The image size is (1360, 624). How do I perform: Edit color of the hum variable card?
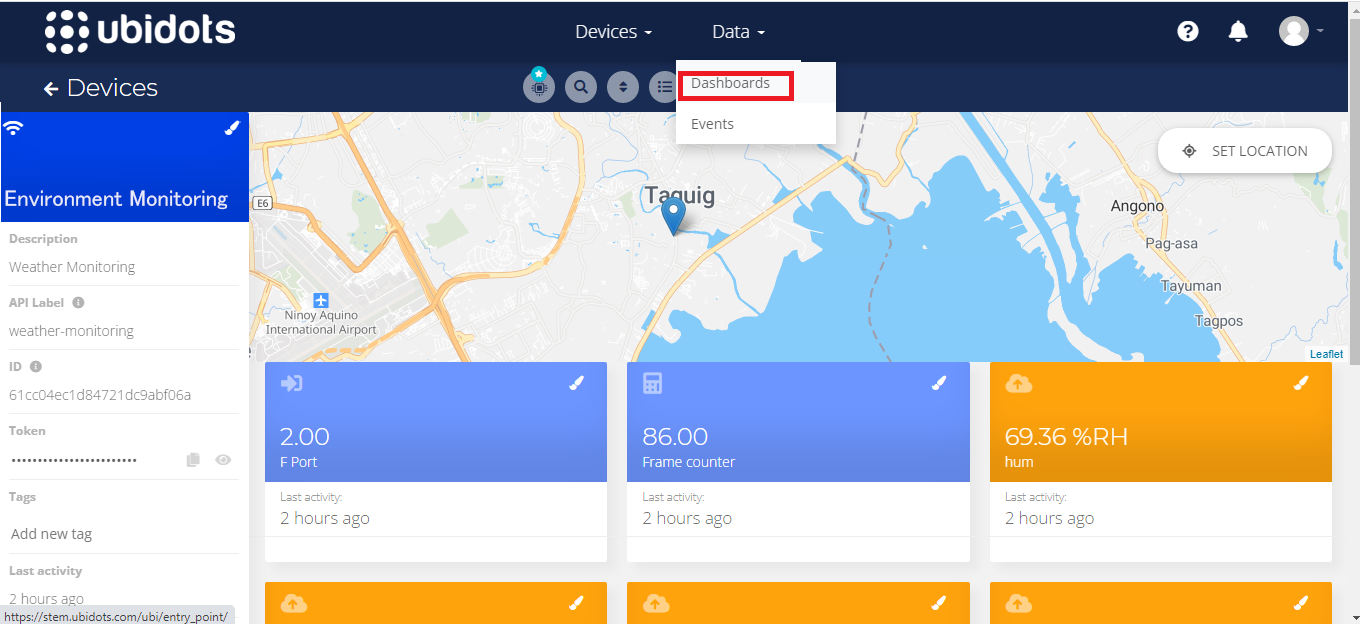(1300, 383)
